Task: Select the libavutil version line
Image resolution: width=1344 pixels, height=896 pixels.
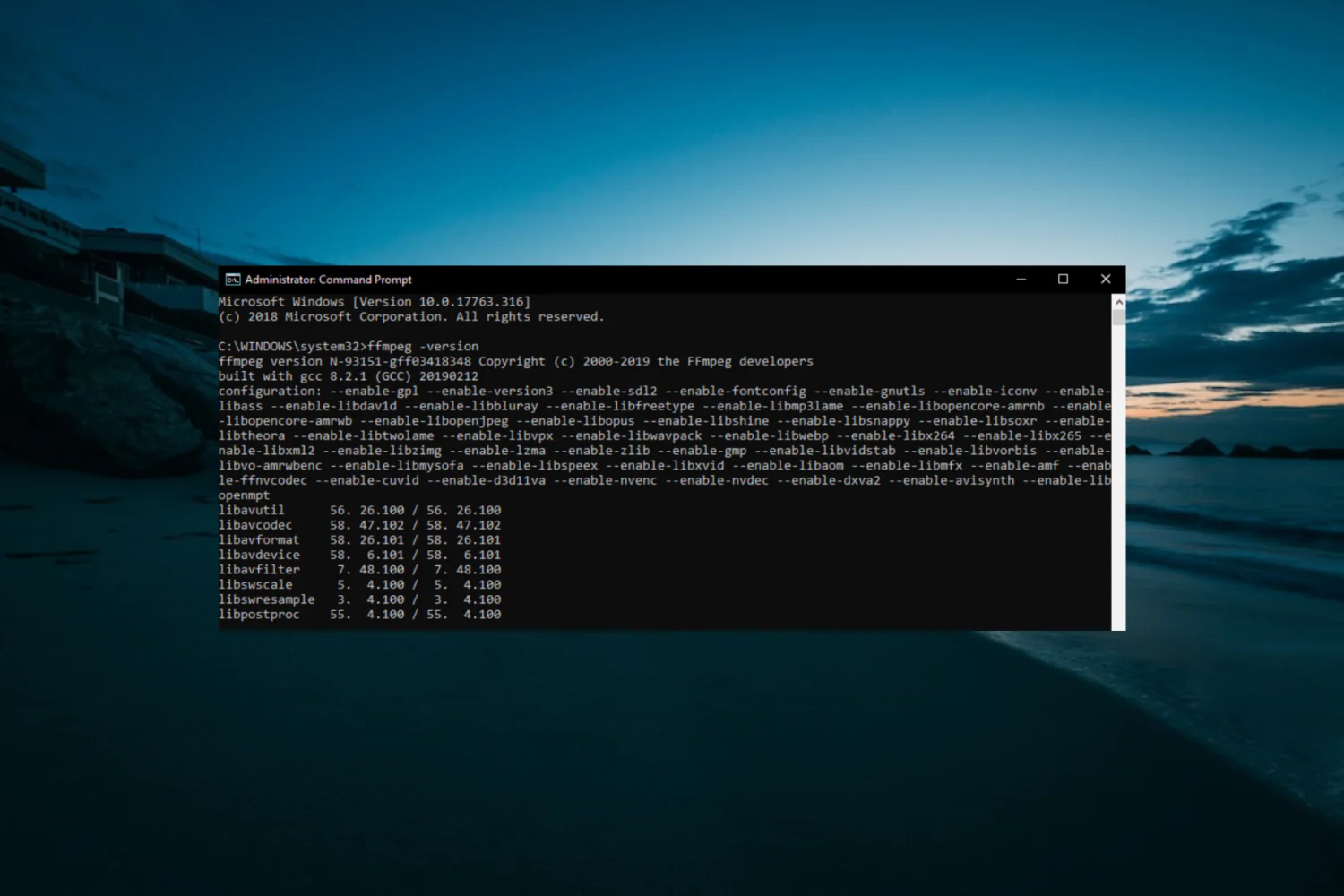Action: tap(358, 509)
